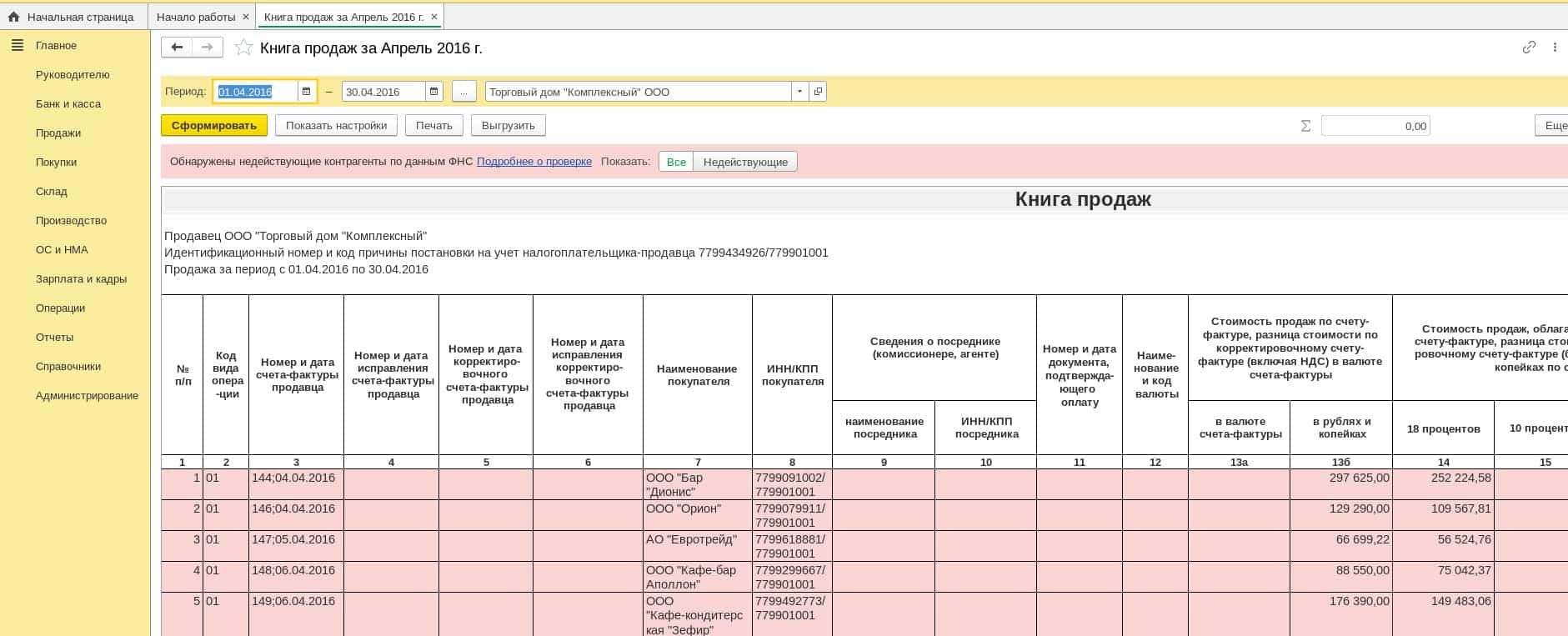Click the Печать button
Image resolution: width=1568 pixels, height=636 pixels.
click(x=434, y=126)
